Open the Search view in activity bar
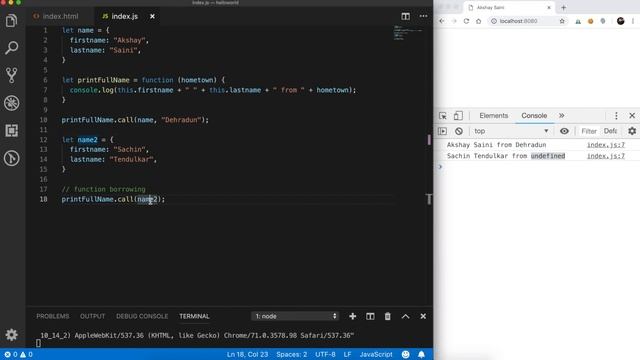Viewport: 640px width, 360px height. (11, 48)
